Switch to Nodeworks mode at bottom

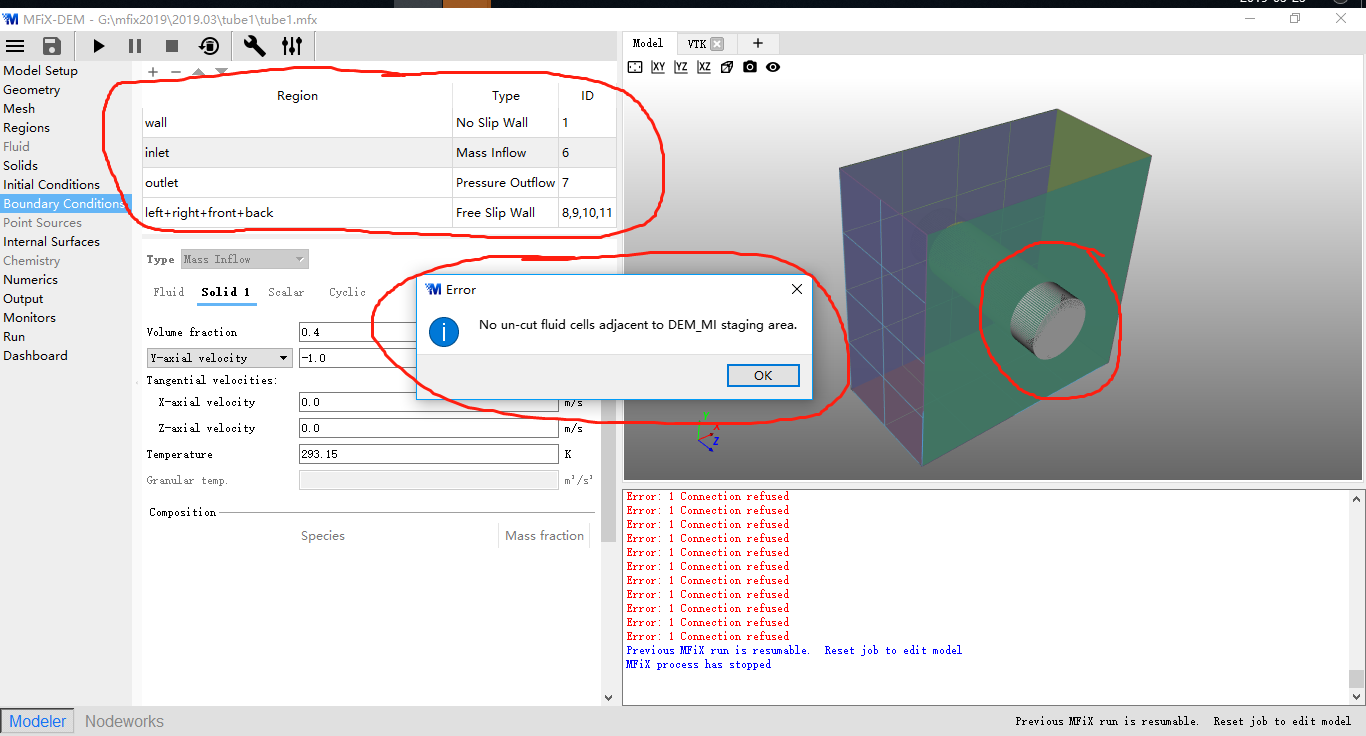coord(124,721)
